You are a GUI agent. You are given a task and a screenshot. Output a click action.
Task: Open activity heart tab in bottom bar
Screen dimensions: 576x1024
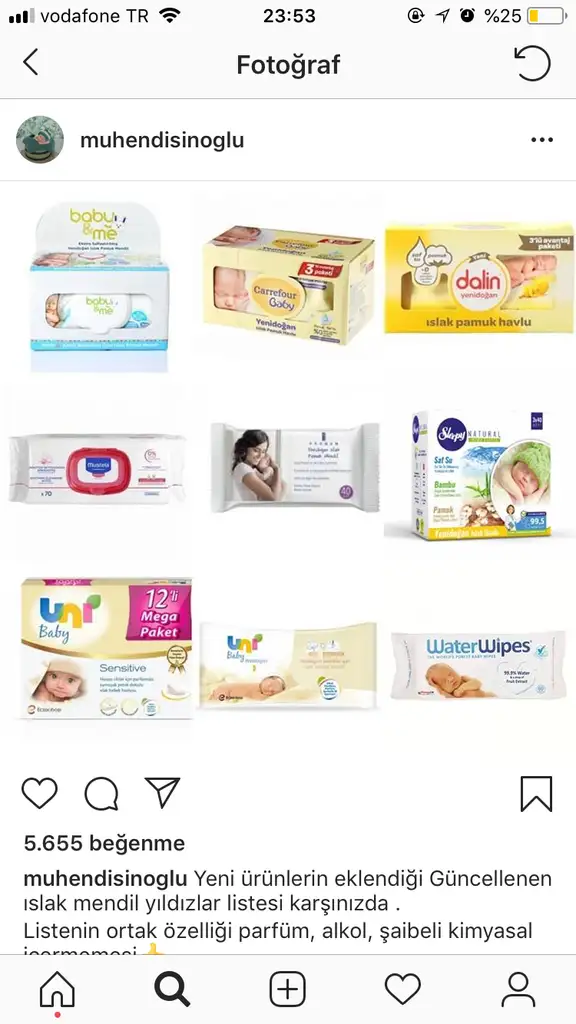403,989
